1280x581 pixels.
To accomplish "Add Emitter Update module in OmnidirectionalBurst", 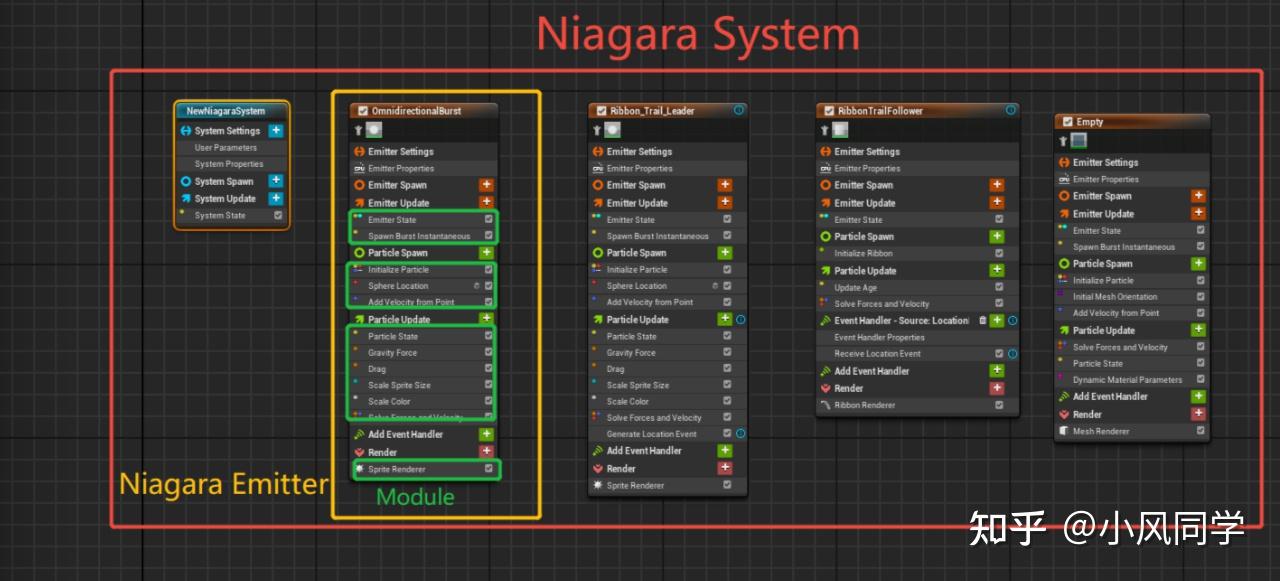I will [x=486, y=202].
